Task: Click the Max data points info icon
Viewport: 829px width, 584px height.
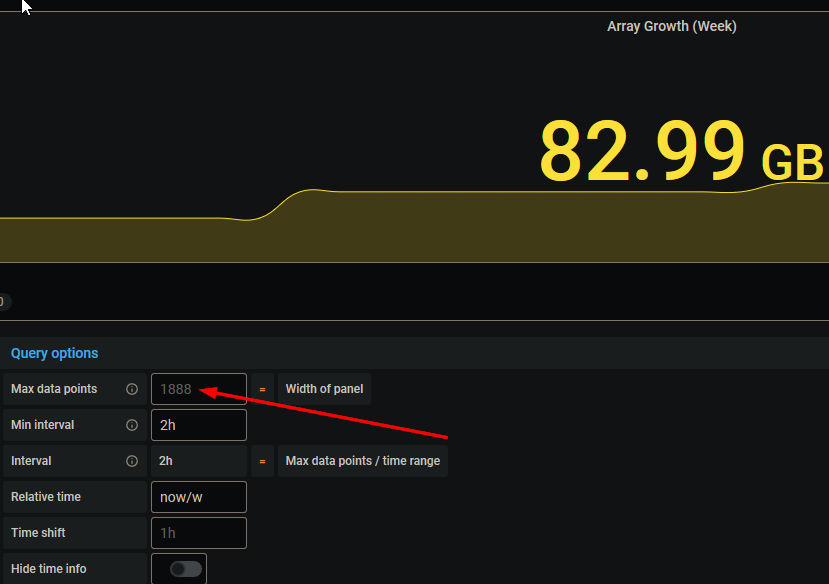Action: tap(132, 389)
